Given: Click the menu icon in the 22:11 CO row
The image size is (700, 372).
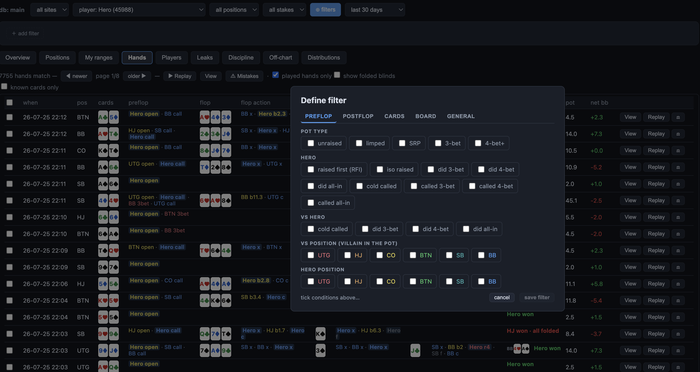Looking at the screenshot, I should click(x=678, y=150).
